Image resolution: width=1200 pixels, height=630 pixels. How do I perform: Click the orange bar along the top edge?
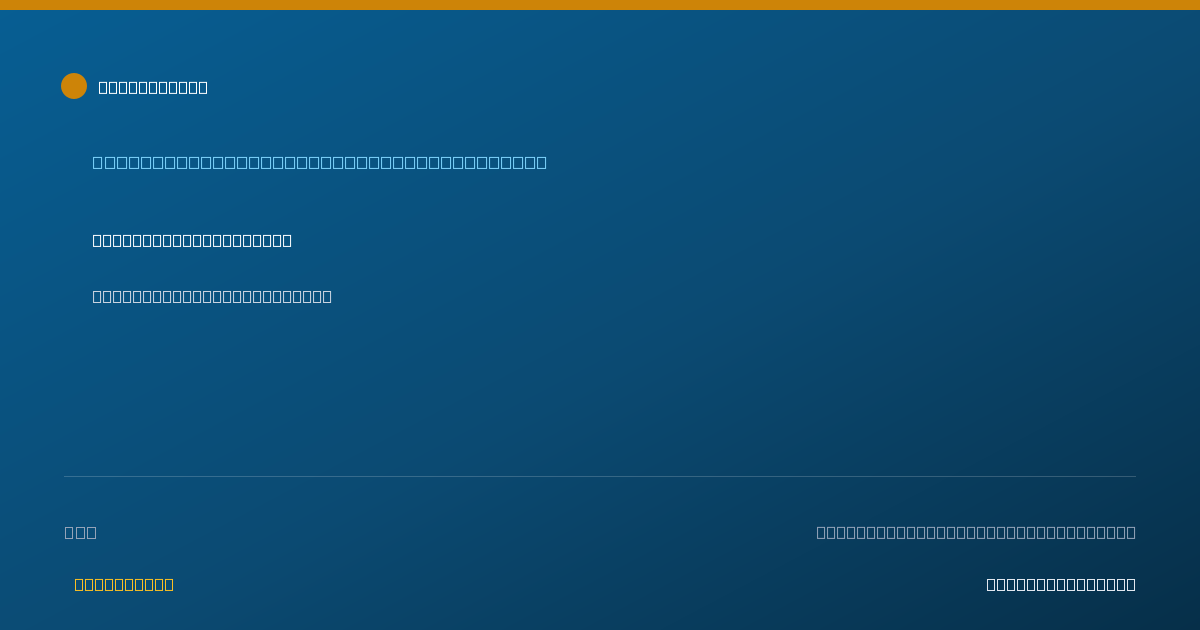click(600, 5)
